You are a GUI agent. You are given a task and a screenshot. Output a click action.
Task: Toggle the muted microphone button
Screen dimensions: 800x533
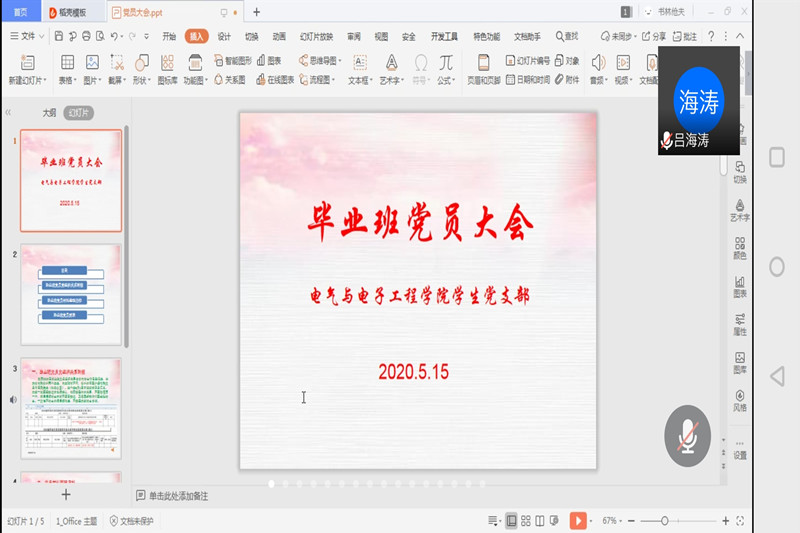[687, 435]
